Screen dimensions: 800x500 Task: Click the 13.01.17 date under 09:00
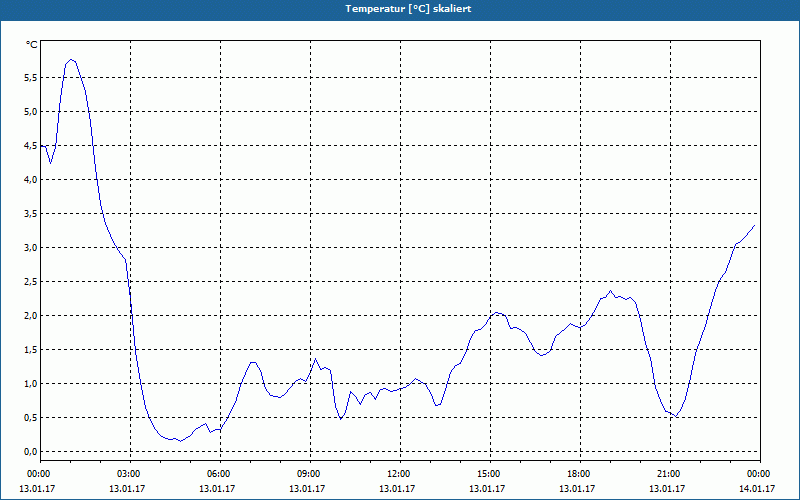click(307, 489)
